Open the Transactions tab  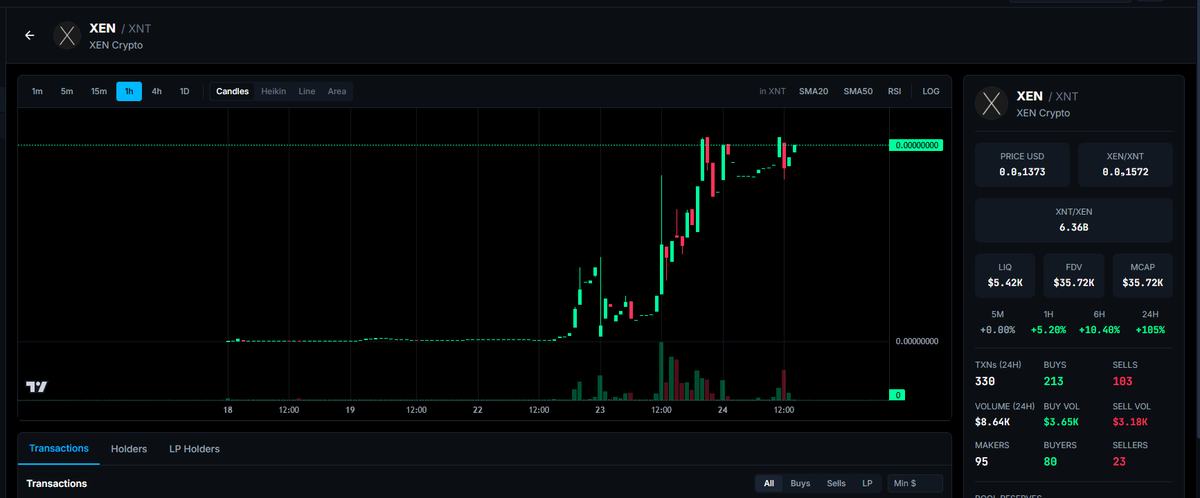59,449
